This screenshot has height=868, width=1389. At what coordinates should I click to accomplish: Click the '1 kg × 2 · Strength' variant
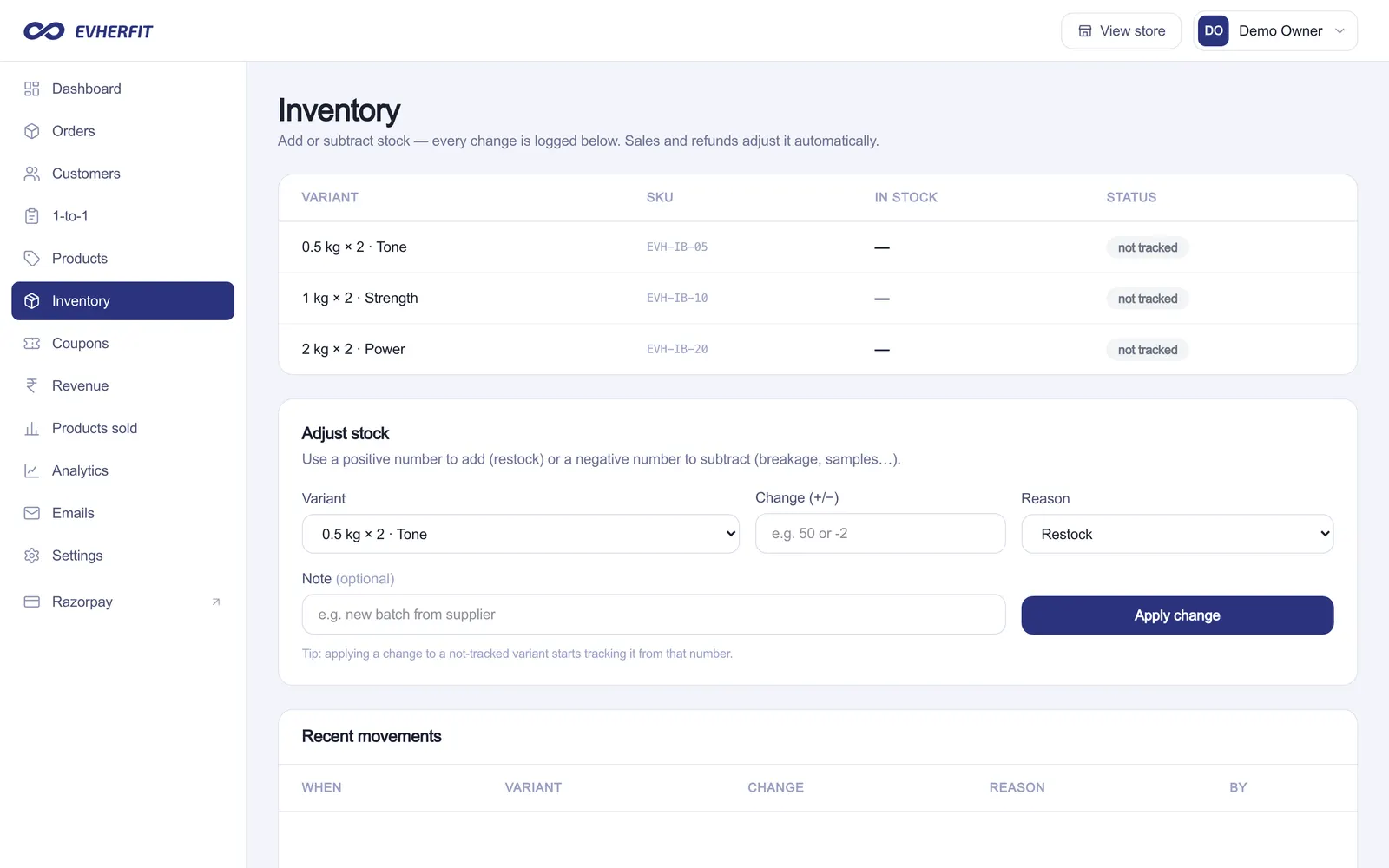[360, 299]
